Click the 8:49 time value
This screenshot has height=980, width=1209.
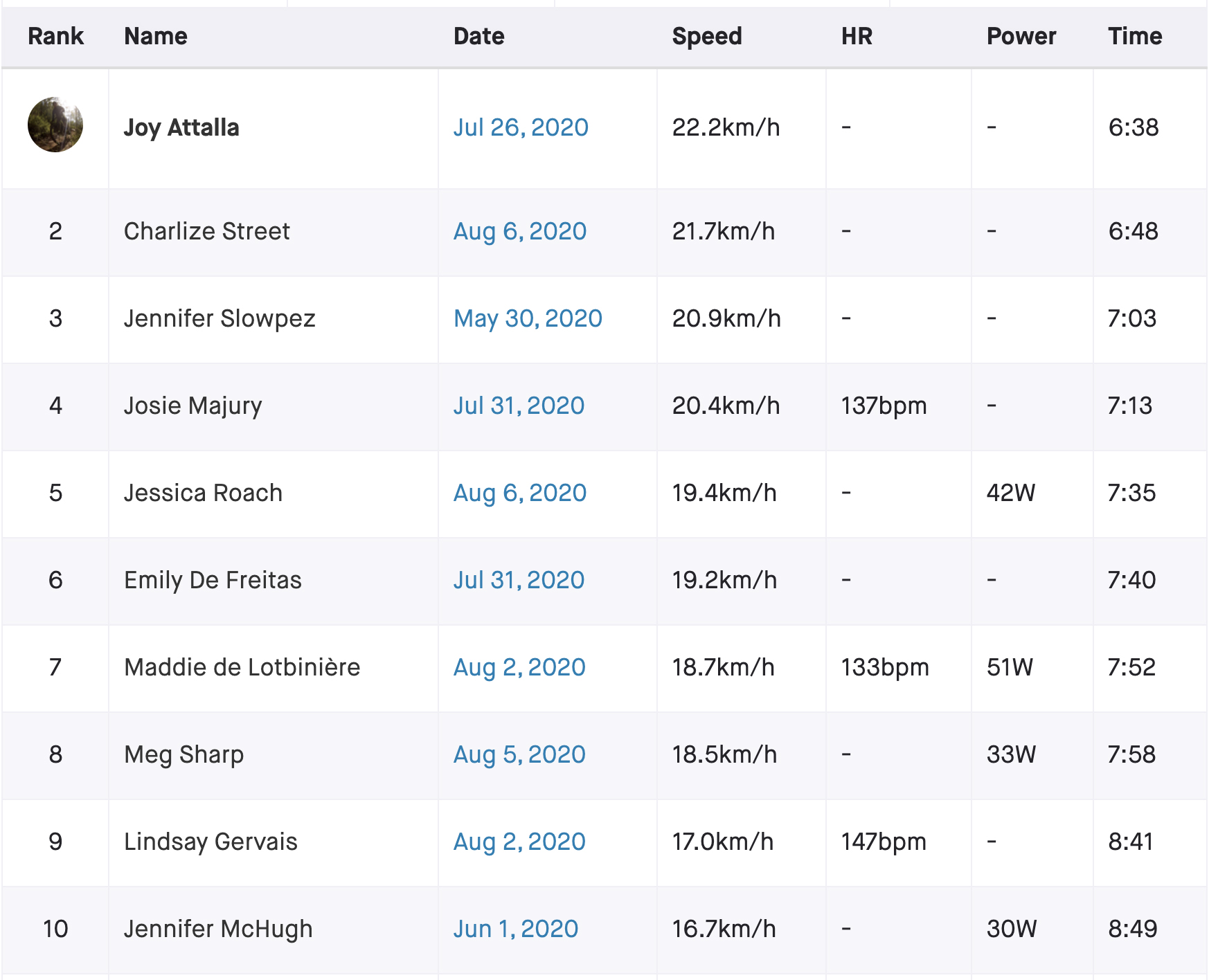click(x=1133, y=929)
